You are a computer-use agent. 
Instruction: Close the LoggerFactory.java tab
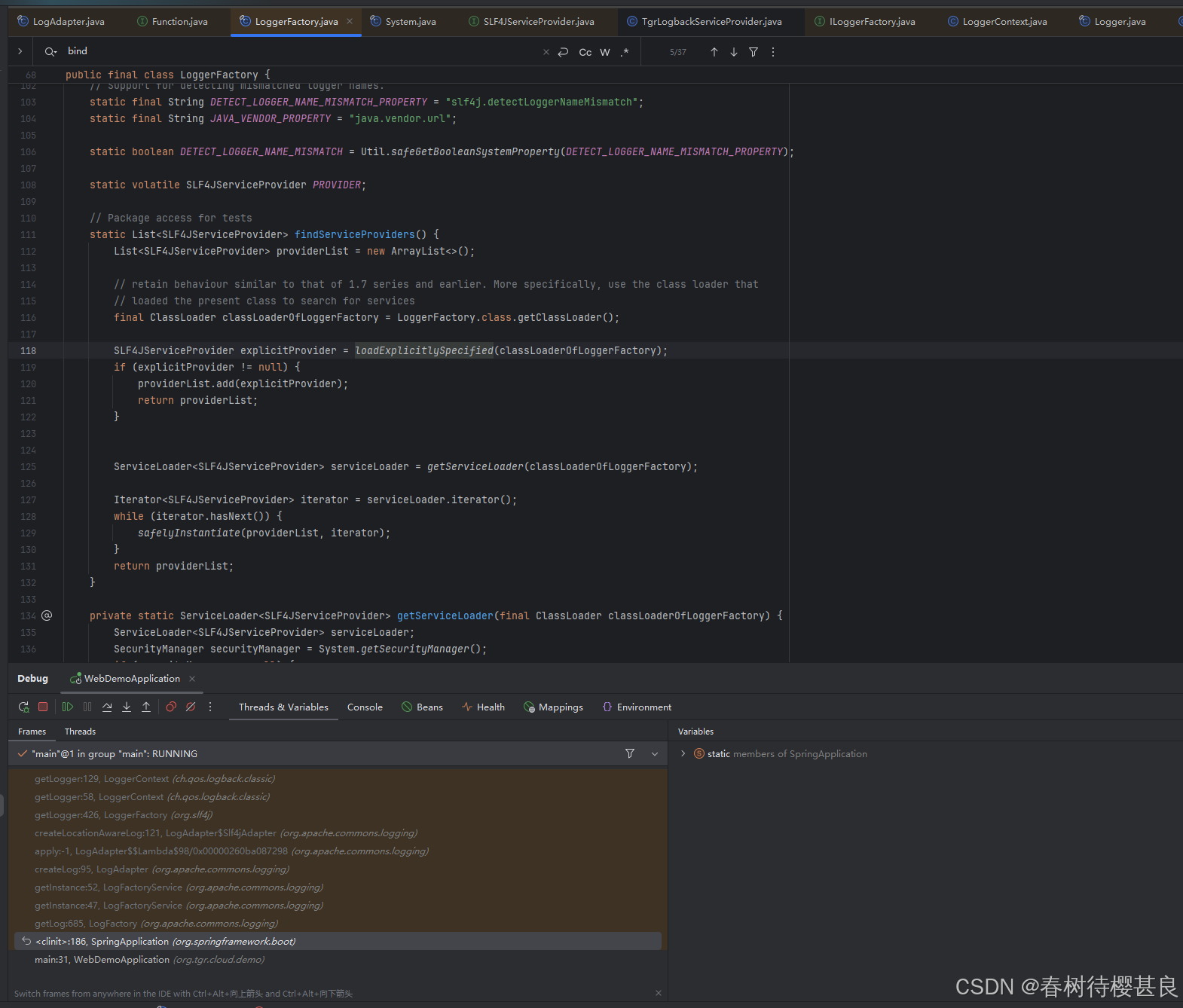pyautogui.click(x=350, y=21)
